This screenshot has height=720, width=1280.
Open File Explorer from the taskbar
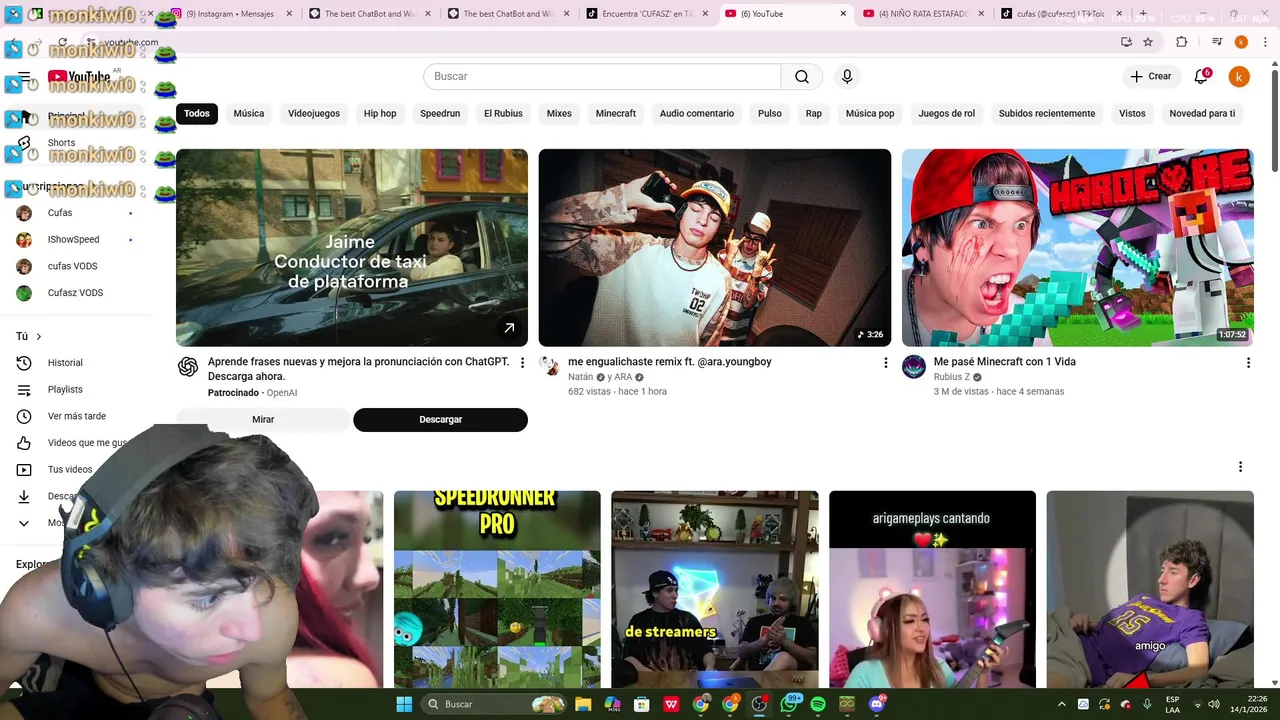(x=583, y=704)
